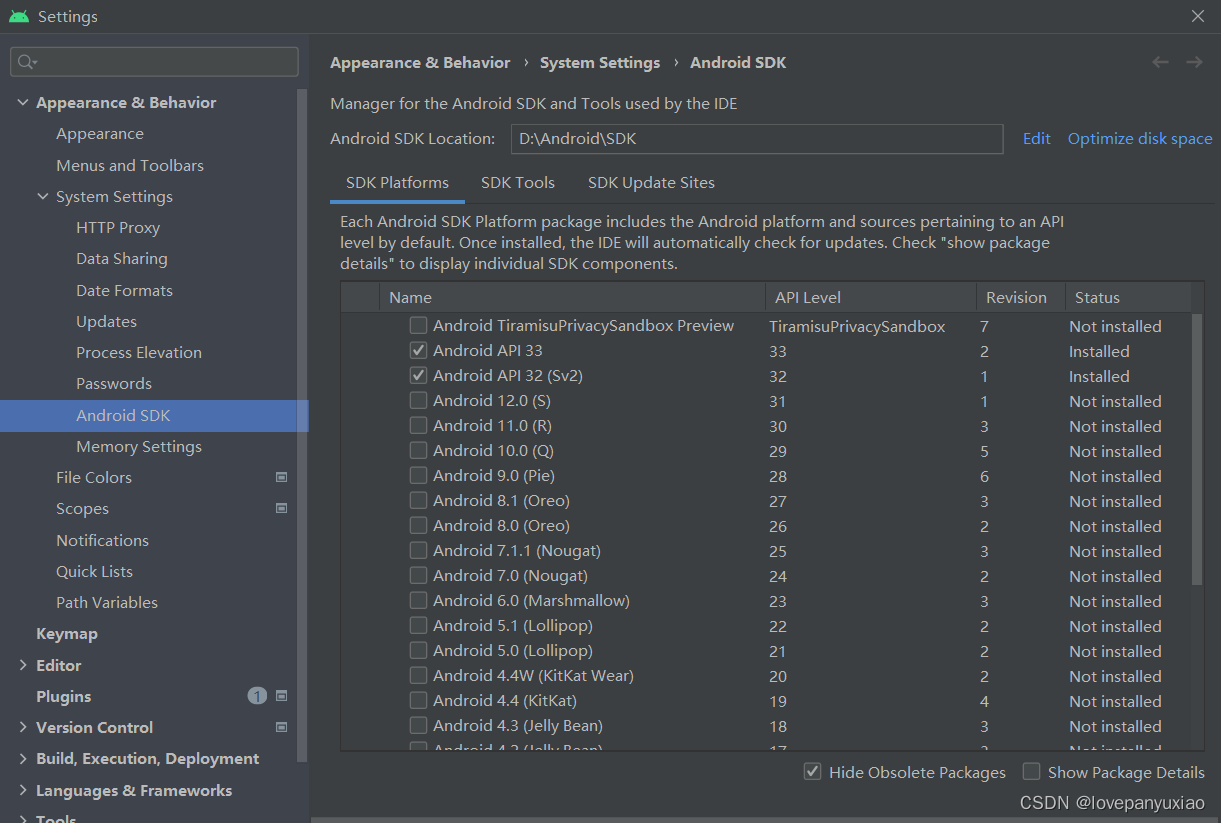Click the project-level icon next to Plugins

[282, 696]
